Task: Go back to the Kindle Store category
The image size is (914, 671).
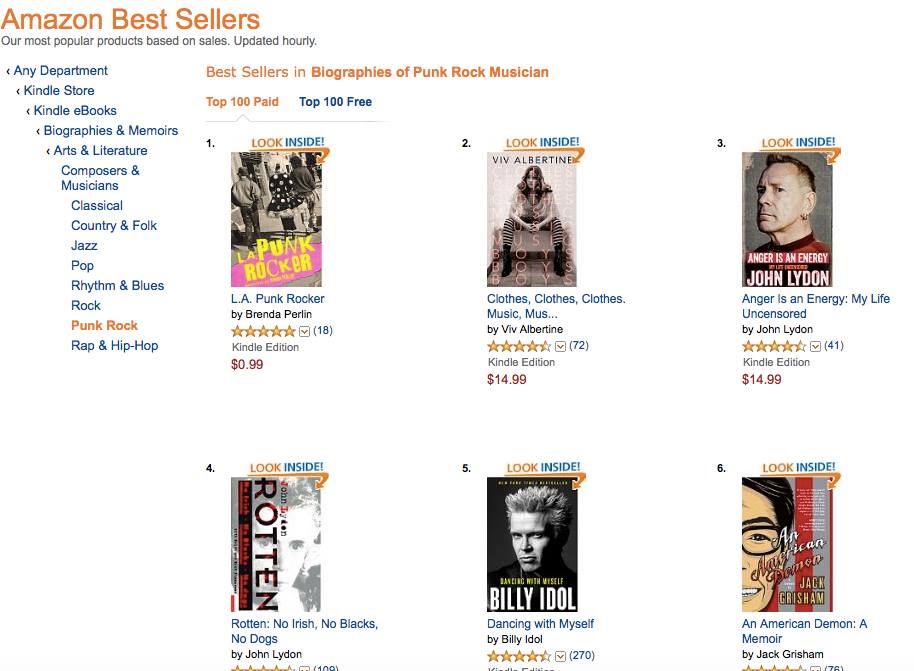Action: point(59,90)
